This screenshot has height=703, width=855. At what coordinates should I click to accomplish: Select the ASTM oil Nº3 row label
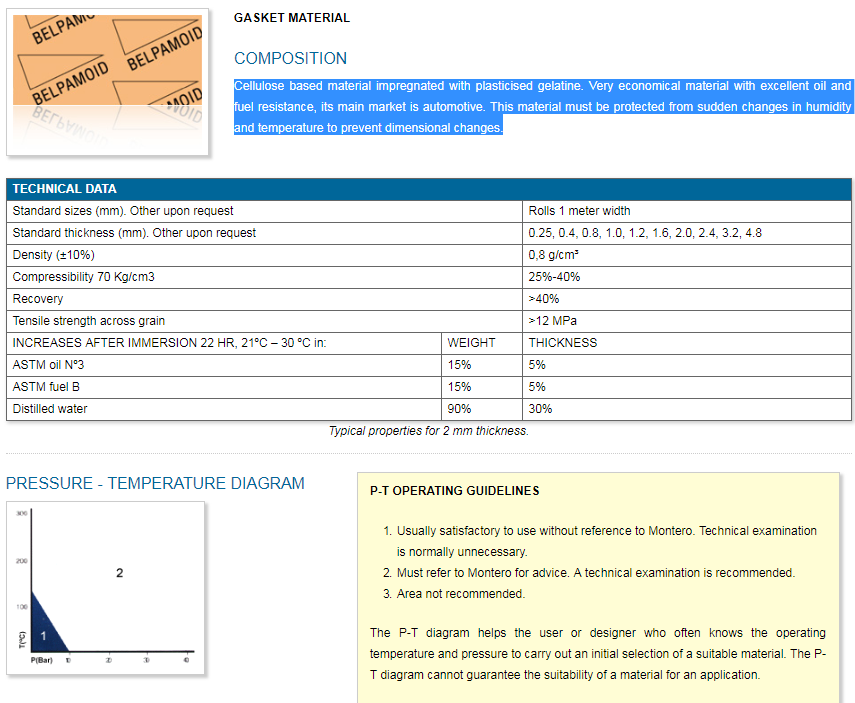[48, 365]
